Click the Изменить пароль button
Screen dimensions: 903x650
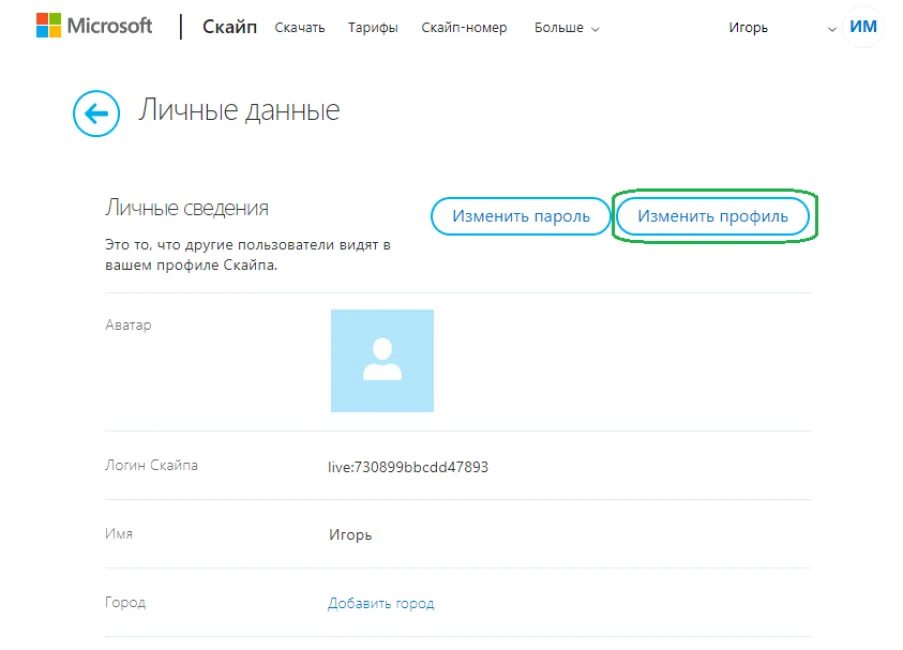pos(521,216)
